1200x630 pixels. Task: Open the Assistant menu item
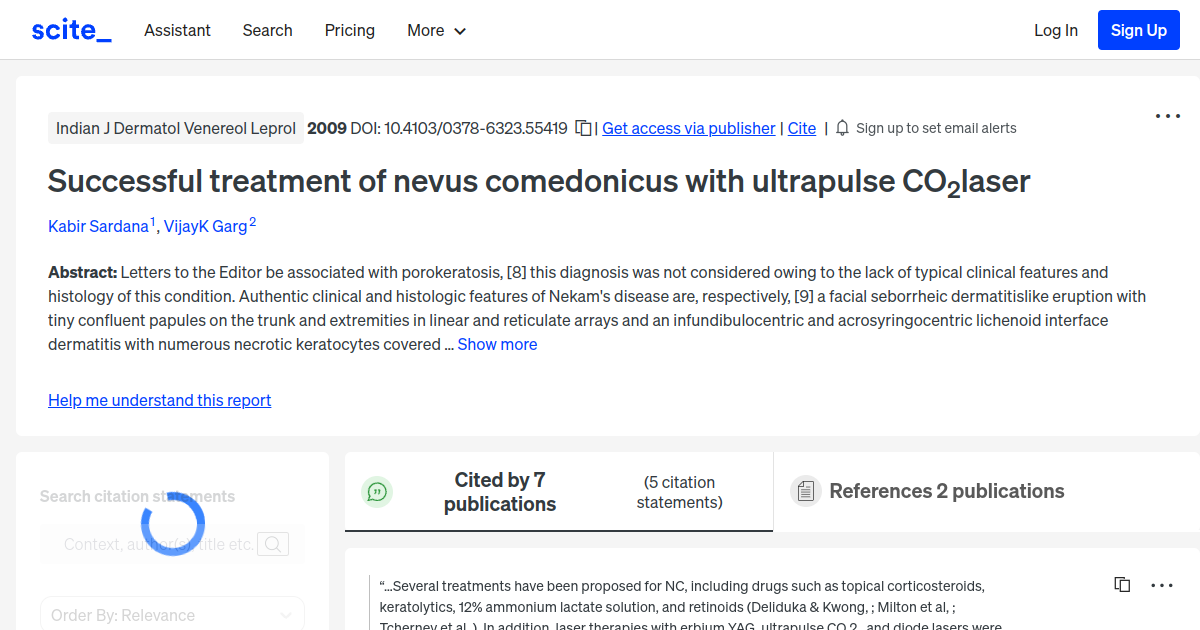tap(177, 30)
